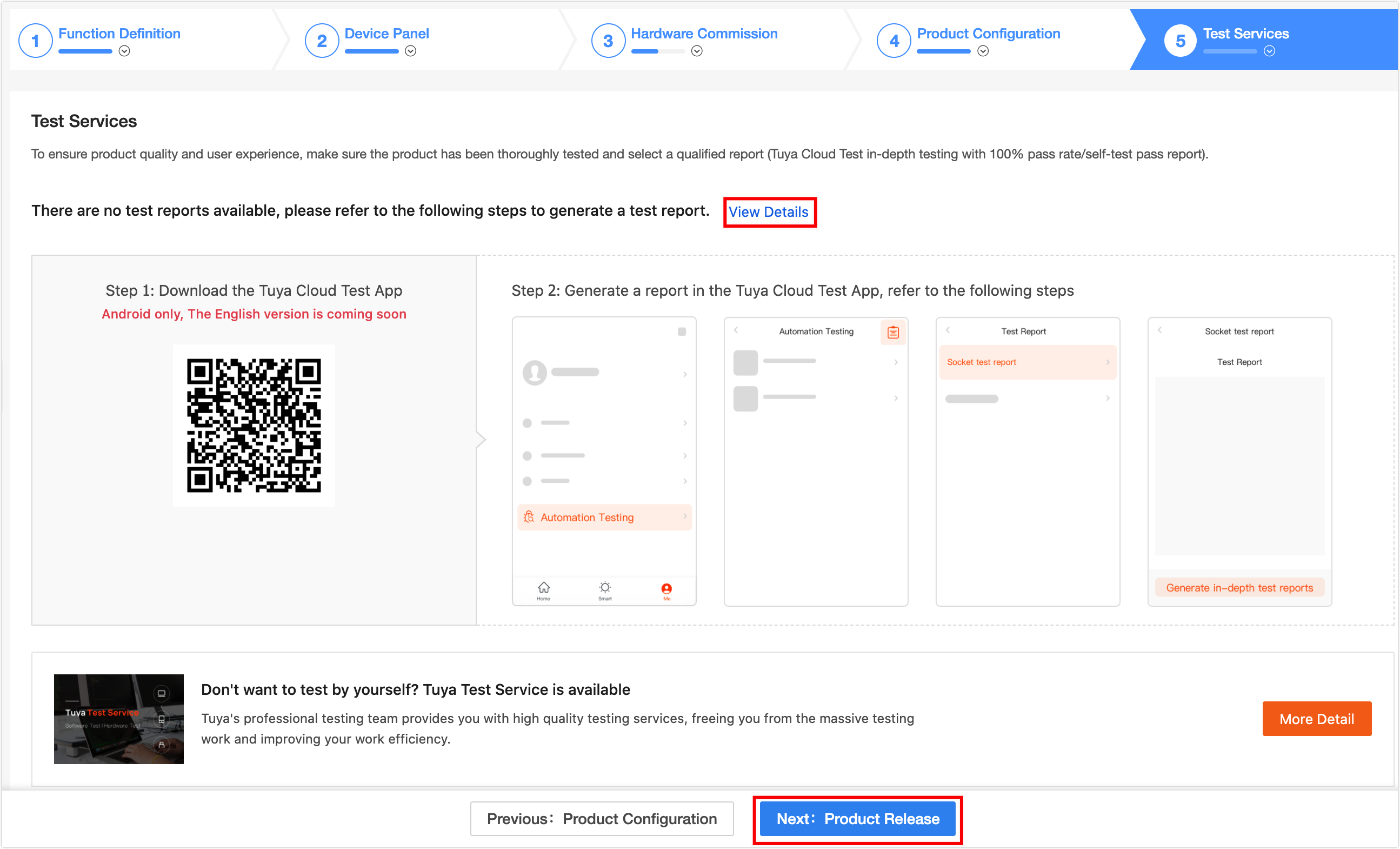1400x849 pixels.
Task: Click small square icon atop first mockup
Action: coord(682,332)
